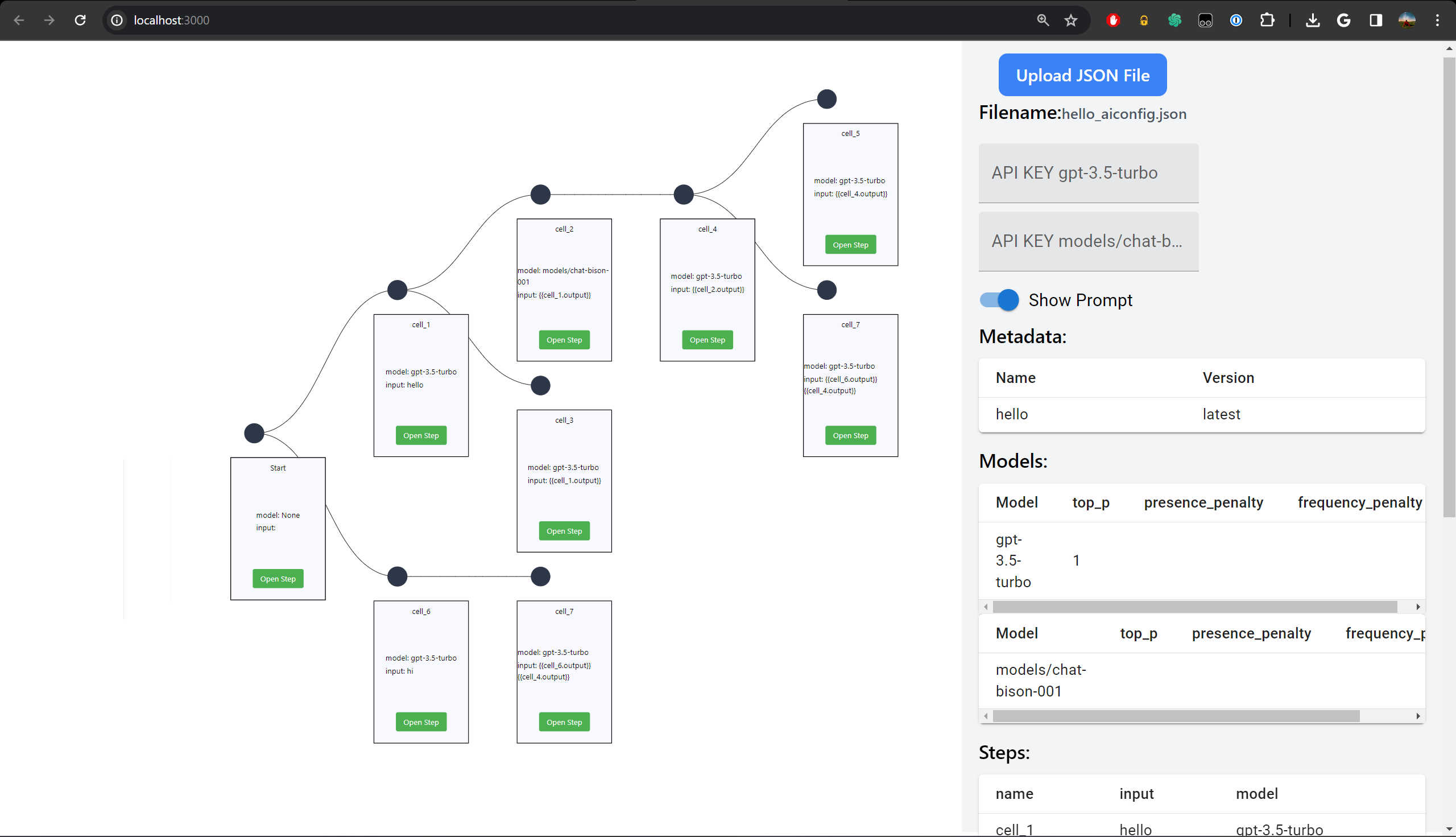Open Step on the Start node
Image resolution: width=1456 pixels, height=837 pixels.
pyautogui.click(x=278, y=578)
